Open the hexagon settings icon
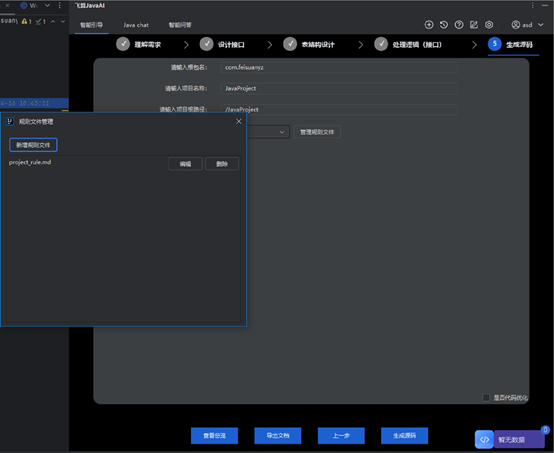Viewport: 554px width, 453px height. click(489, 25)
